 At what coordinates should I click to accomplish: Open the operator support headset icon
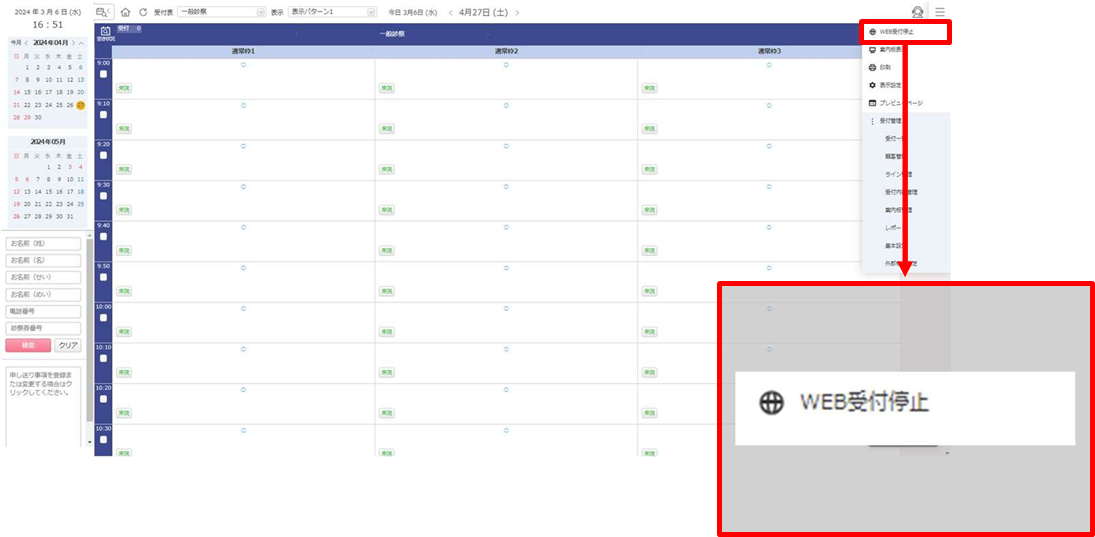tap(918, 12)
